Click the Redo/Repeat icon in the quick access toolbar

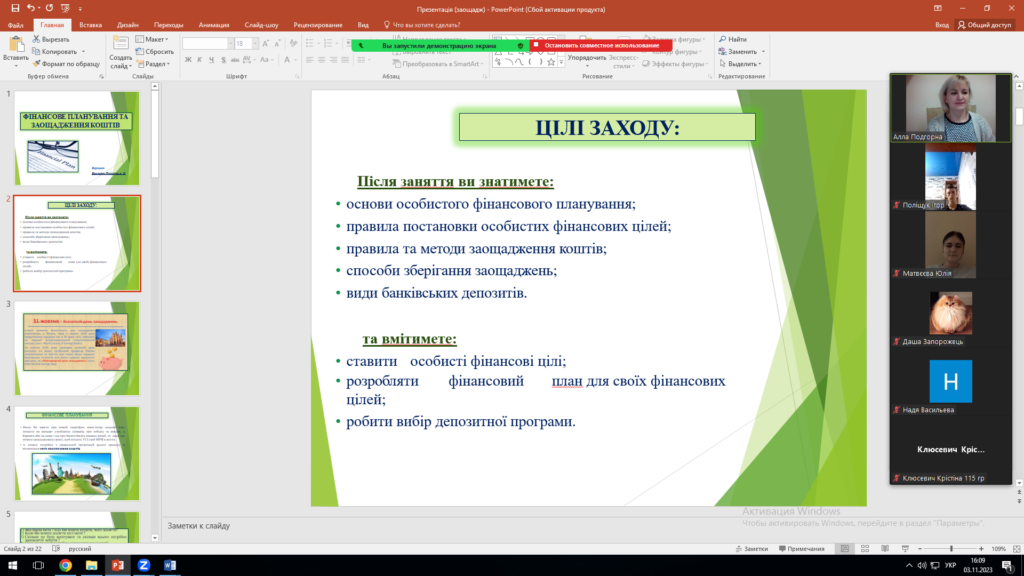49,8
